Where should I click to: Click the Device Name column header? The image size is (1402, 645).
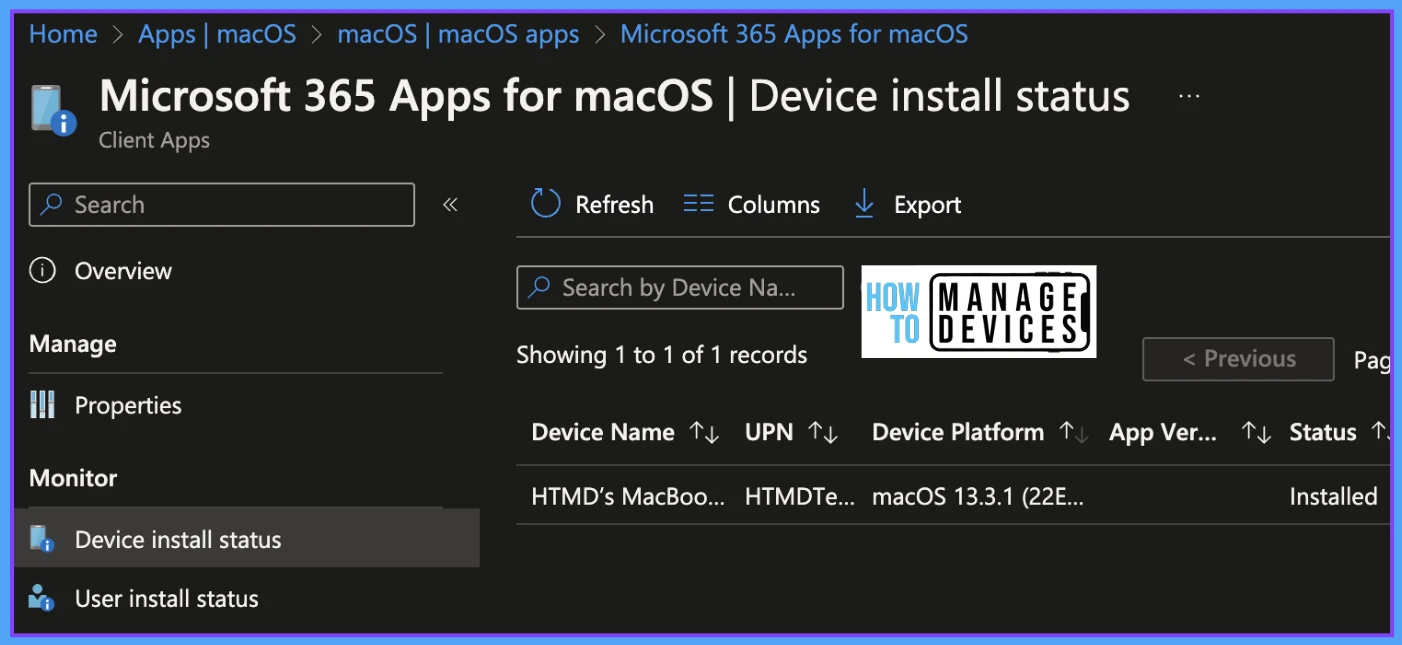[x=603, y=432]
